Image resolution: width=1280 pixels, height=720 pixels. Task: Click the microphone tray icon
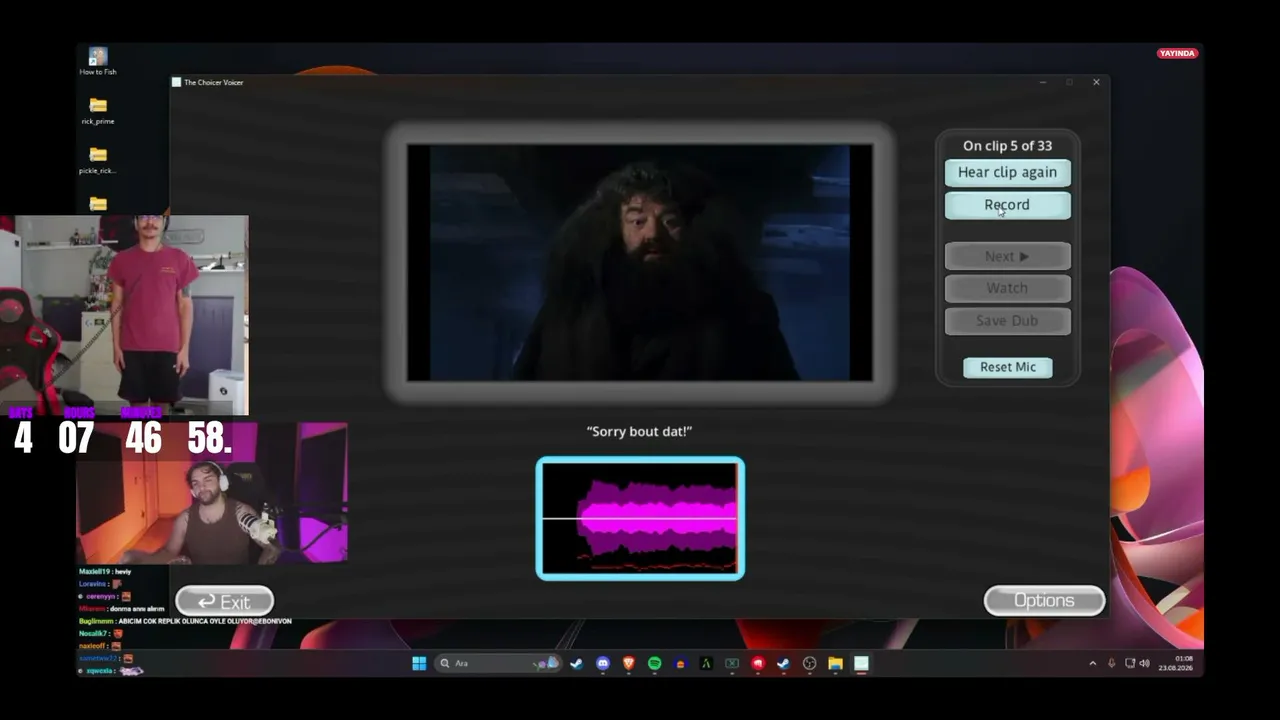point(1111,663)
